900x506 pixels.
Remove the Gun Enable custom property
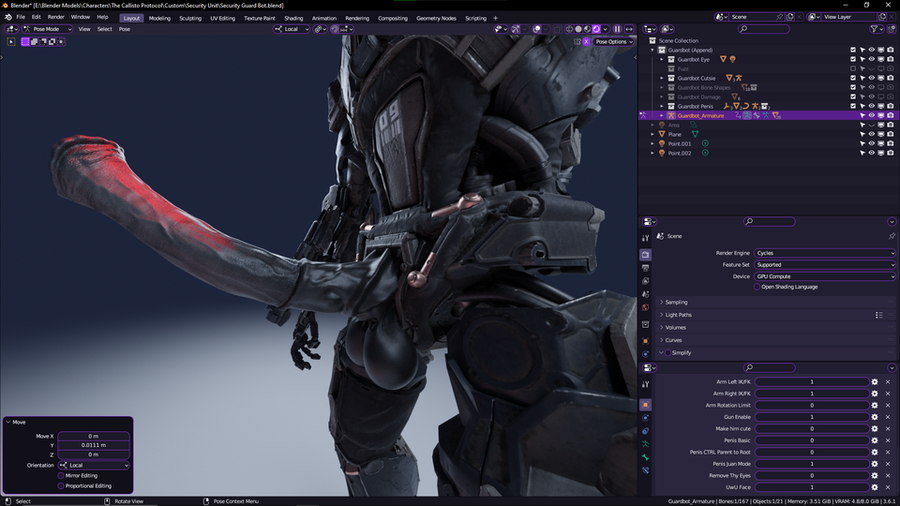(888, 417)
